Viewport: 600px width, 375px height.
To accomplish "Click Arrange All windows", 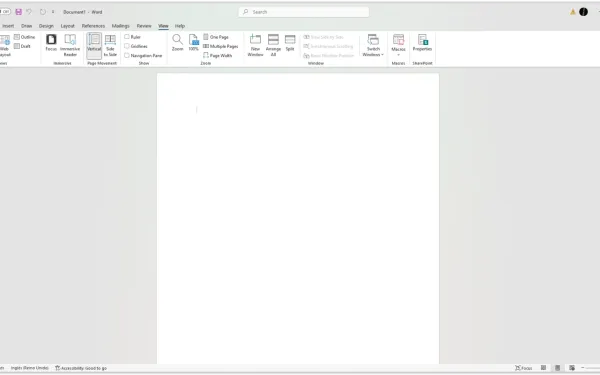I will coord(273,46).
